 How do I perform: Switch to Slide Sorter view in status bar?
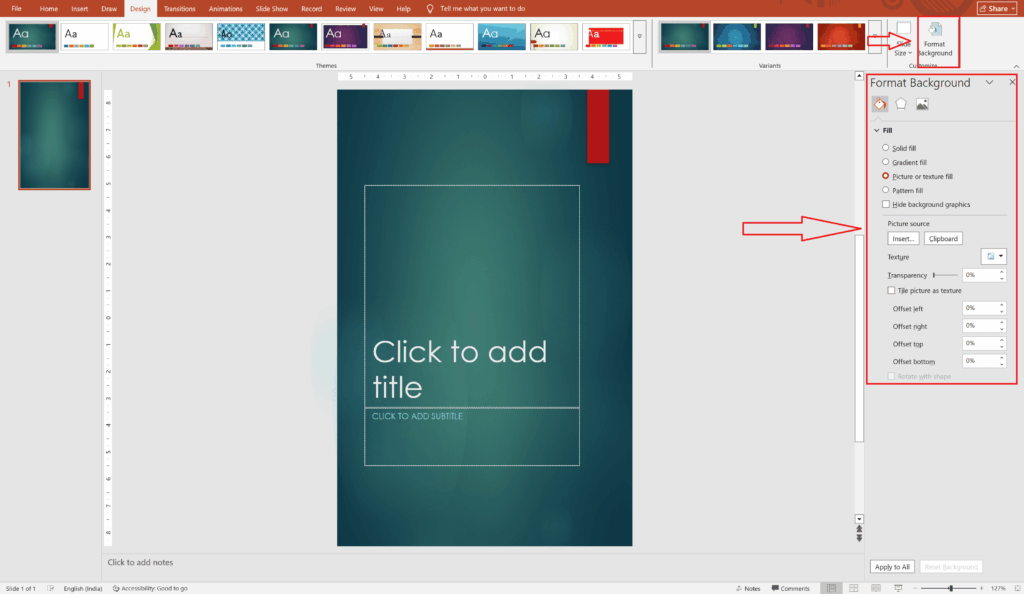click(x=853, y=588)
